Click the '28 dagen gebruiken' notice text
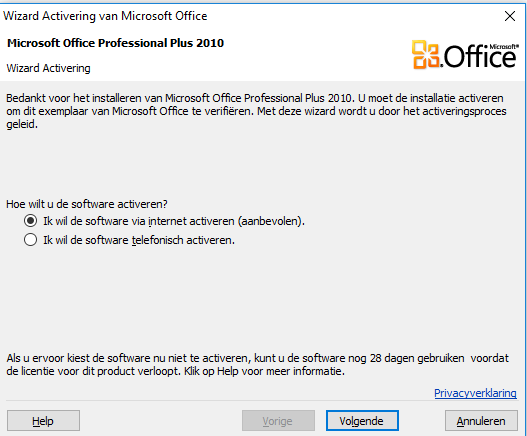Image resolution: width=527 pixels, height=436 pixels. [257, 365]
